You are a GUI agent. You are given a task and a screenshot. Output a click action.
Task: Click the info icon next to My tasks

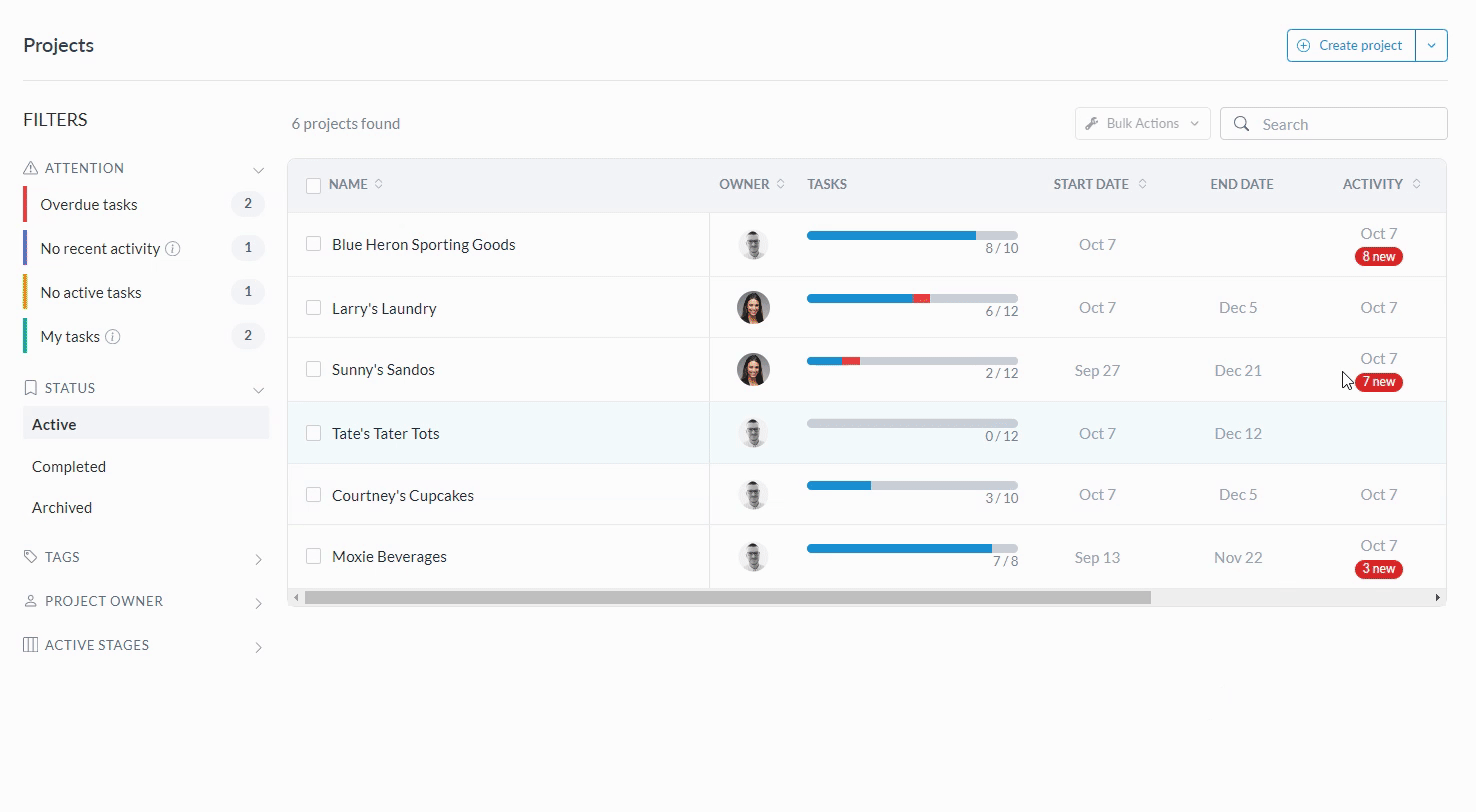[113, 337]
